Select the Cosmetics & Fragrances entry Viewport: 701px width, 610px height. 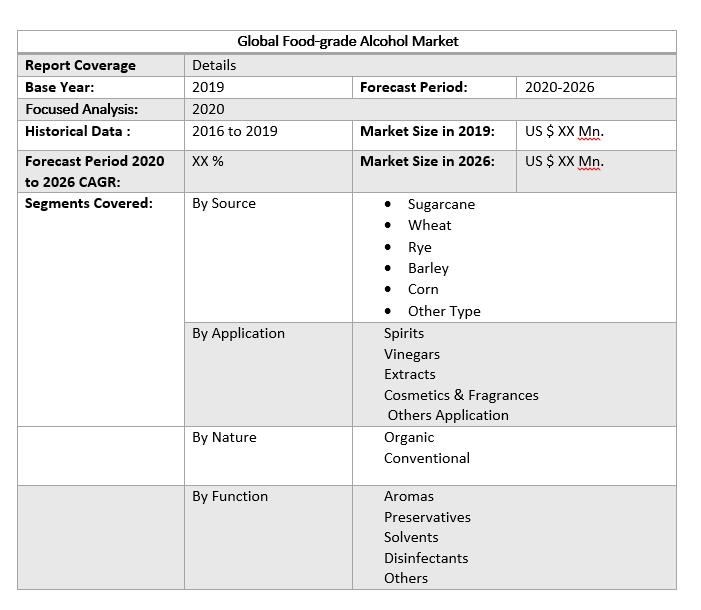(x=461, y=395)
